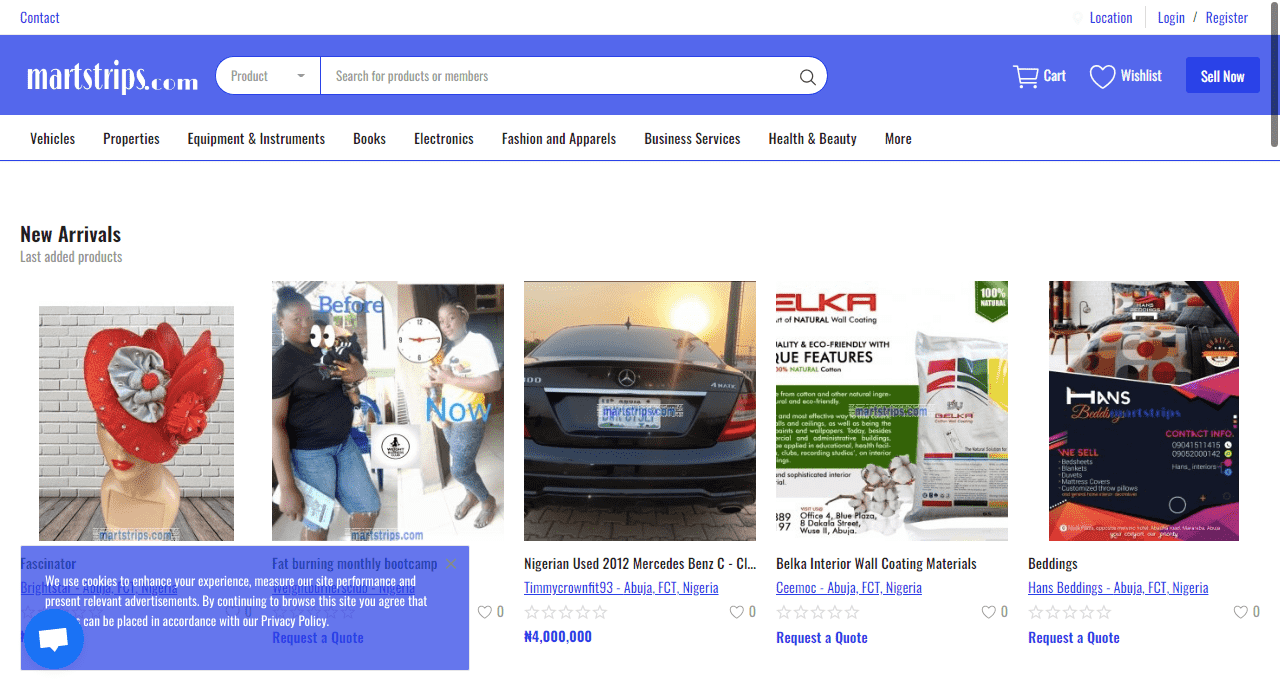Rate the Mercedes Benz listing stars
The image size is (1280, 689).
pyautogui.click(x=566, y=612)
